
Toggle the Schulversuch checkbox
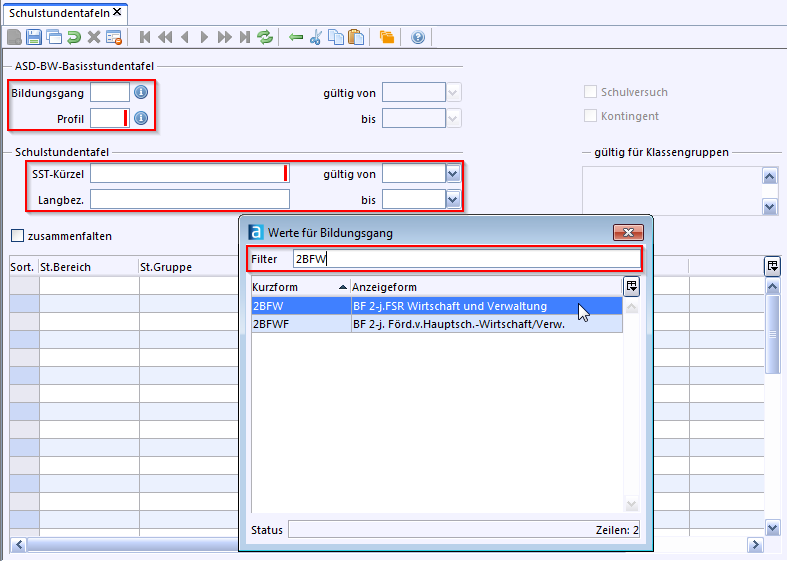(590, 92)
